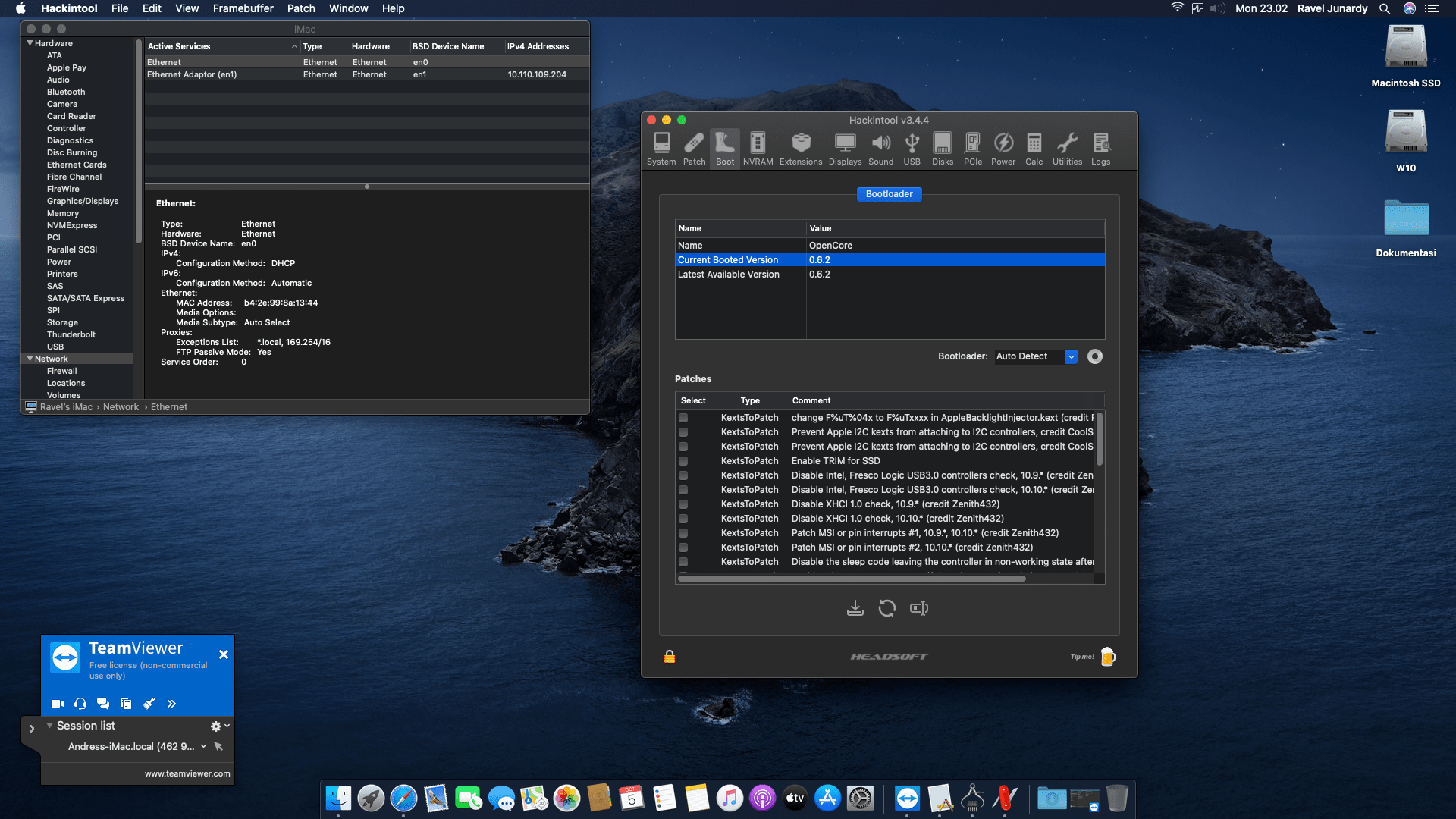Open the USB toolbar icon
This screenshot has height=819, width=1456.
(912, 149)
